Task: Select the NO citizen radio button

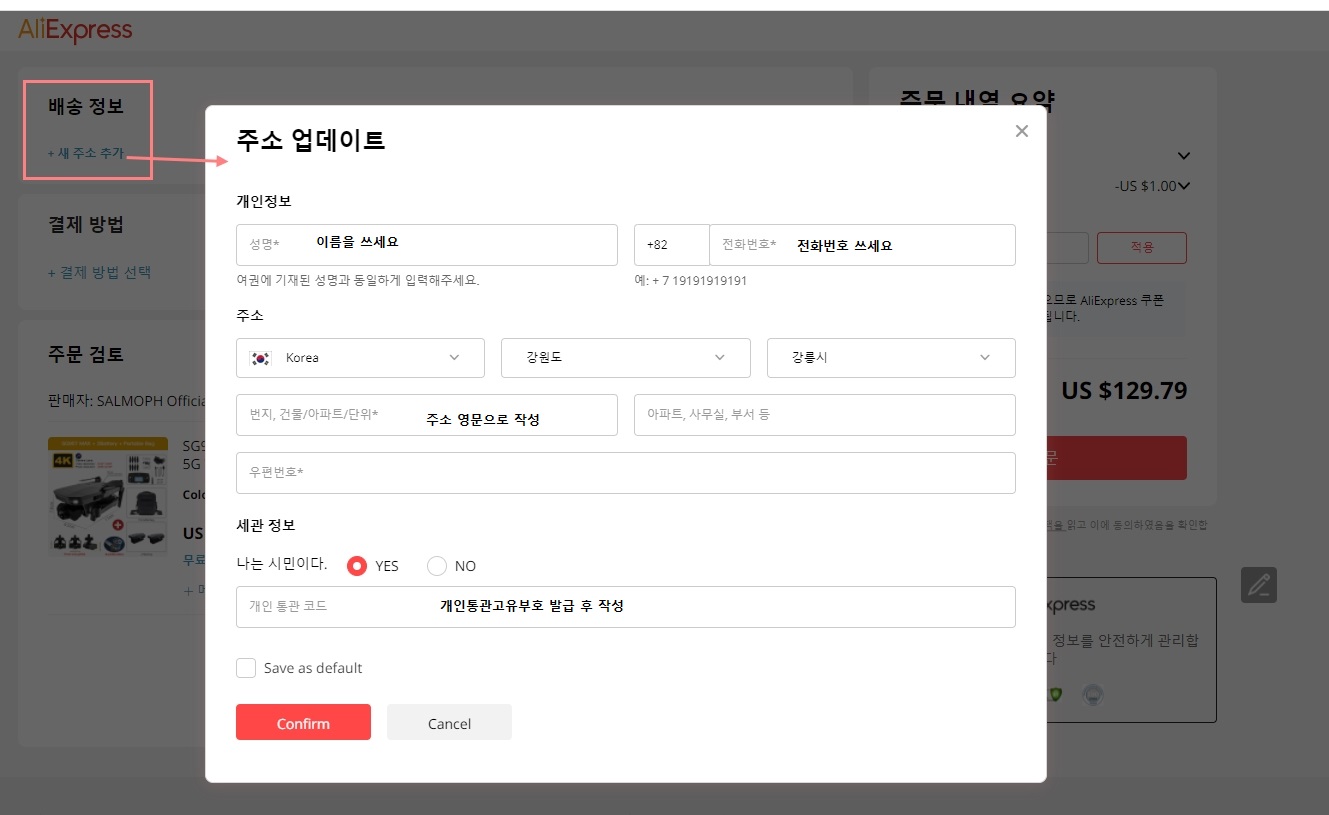Action: pyautogui.click(x=436, y=565)
